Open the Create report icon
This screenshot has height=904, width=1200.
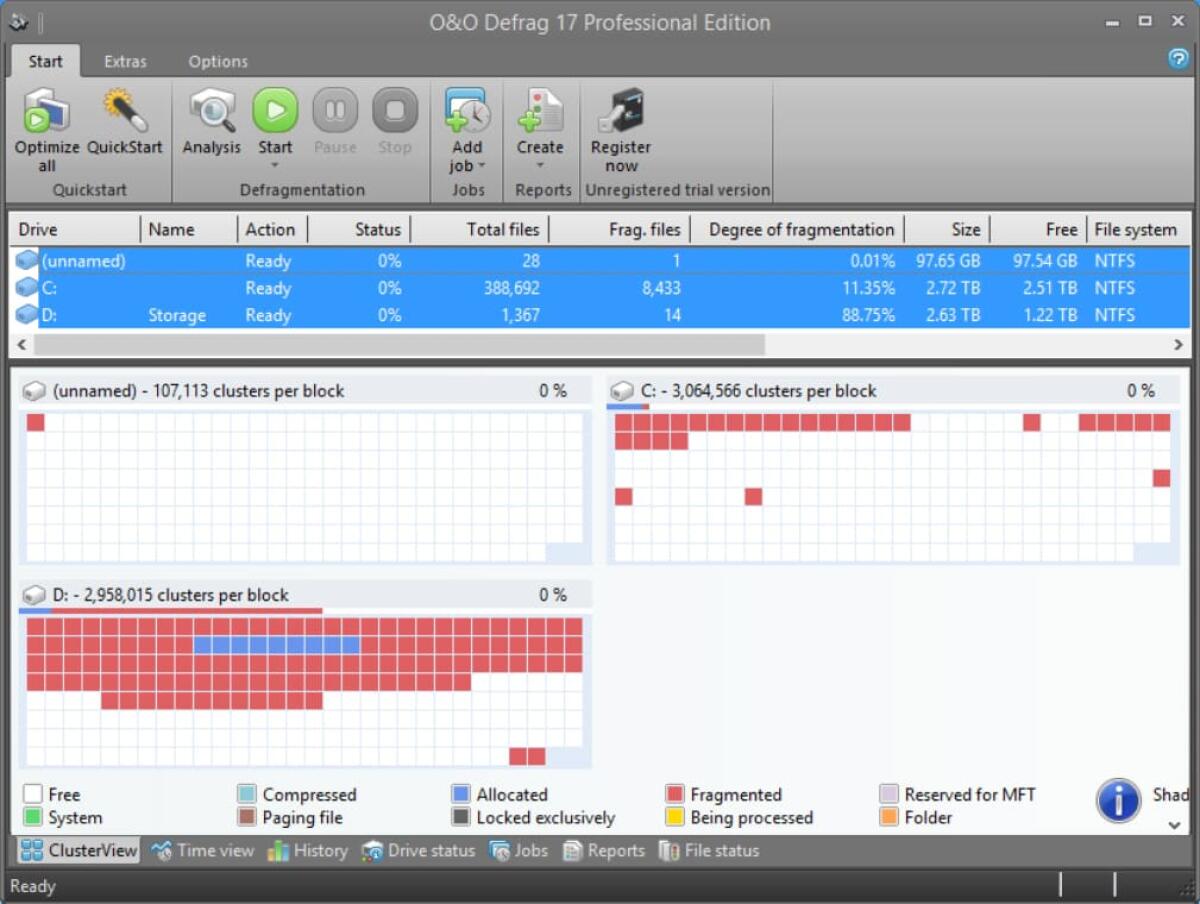tap(540, 110)
